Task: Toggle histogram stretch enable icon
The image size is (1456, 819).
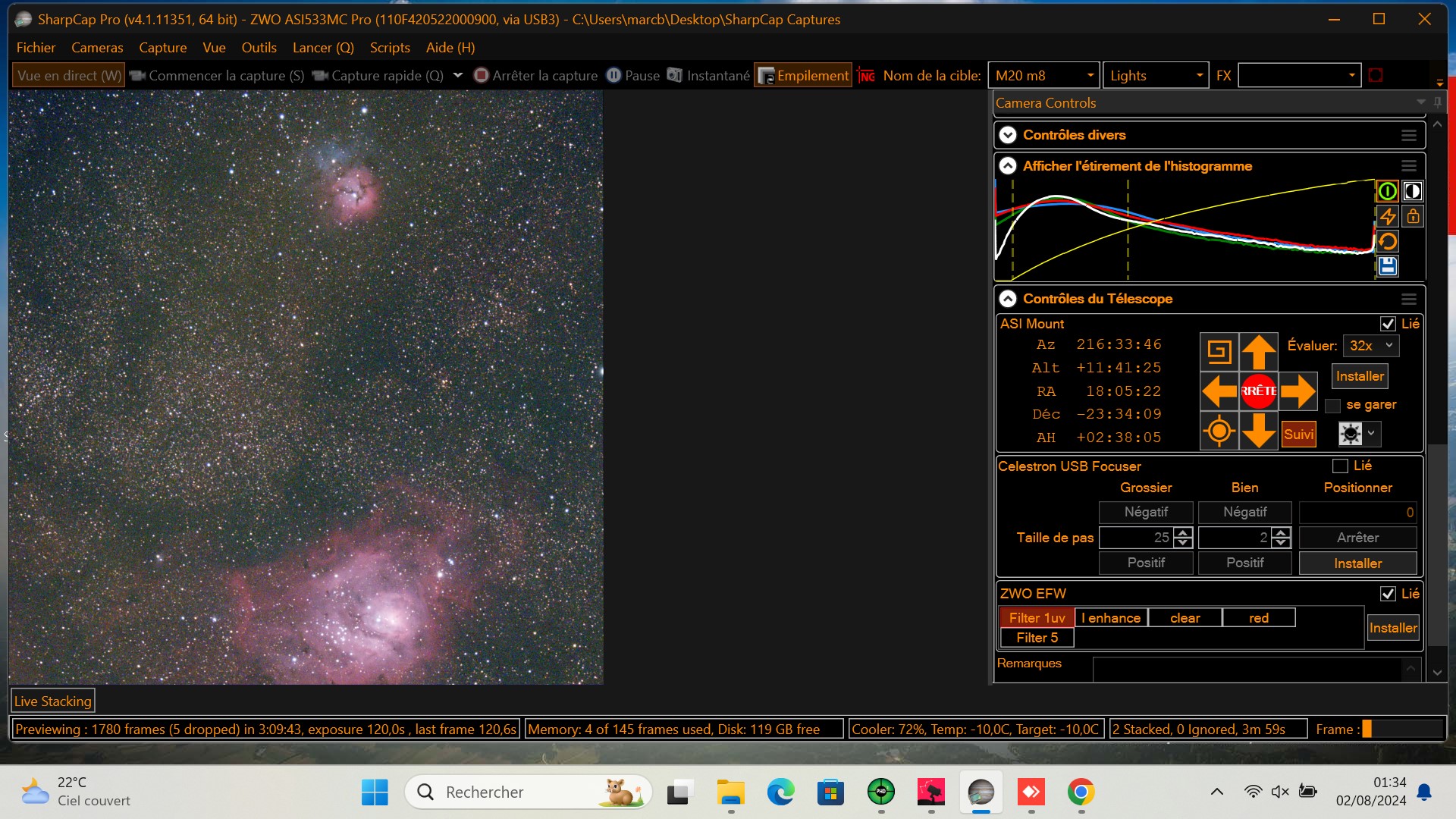Action: pyautogui.click(x=1387, y=191)
